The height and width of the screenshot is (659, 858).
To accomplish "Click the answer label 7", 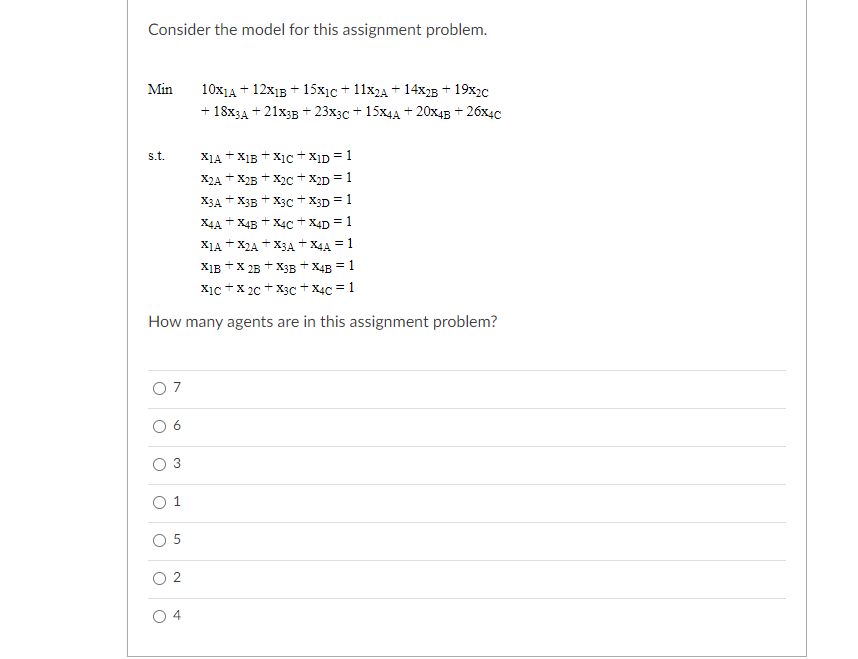I will tap(176, 388).
